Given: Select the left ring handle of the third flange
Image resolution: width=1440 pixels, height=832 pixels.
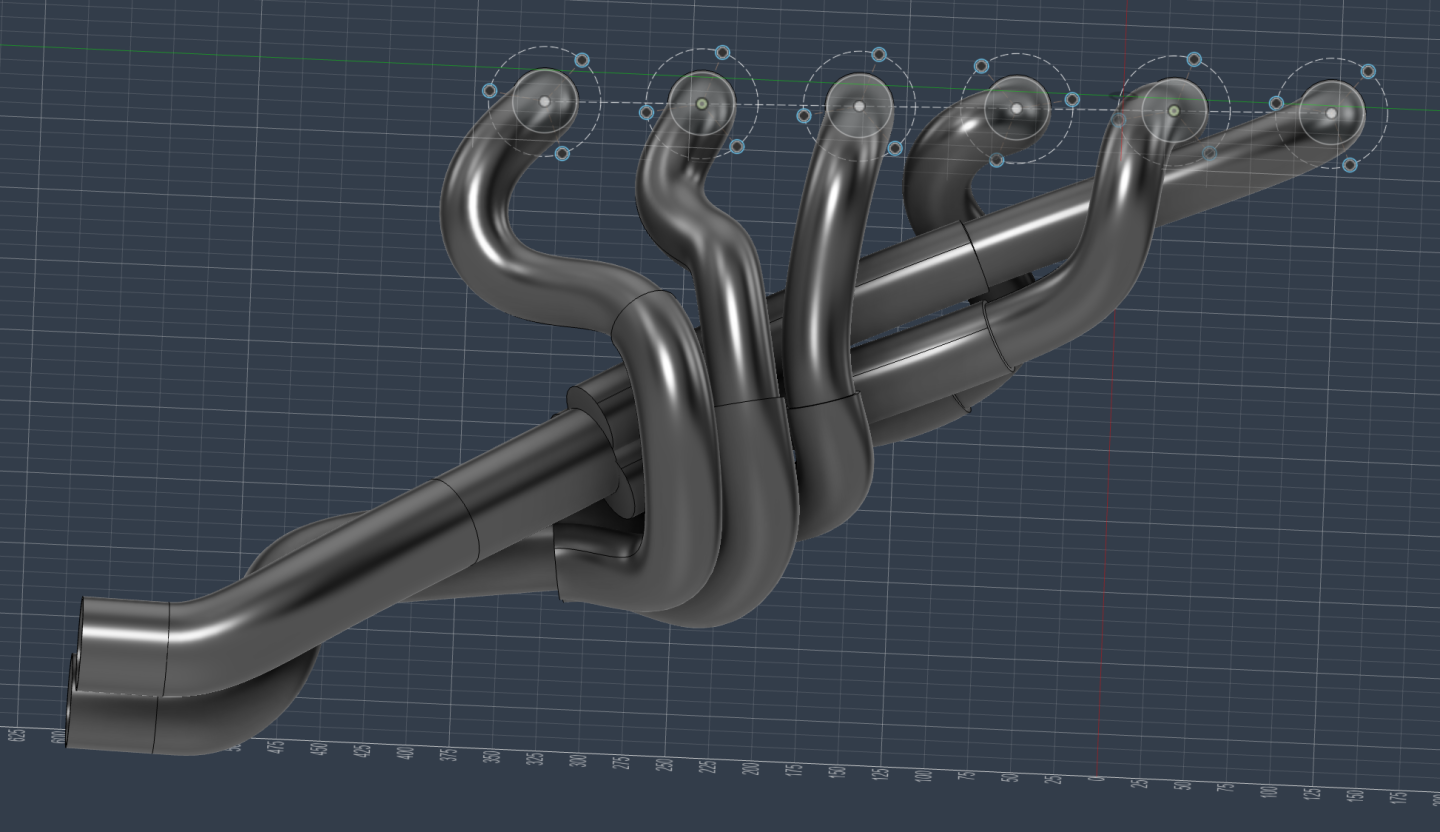Looking at the screenshot, I should coord(804,116).
